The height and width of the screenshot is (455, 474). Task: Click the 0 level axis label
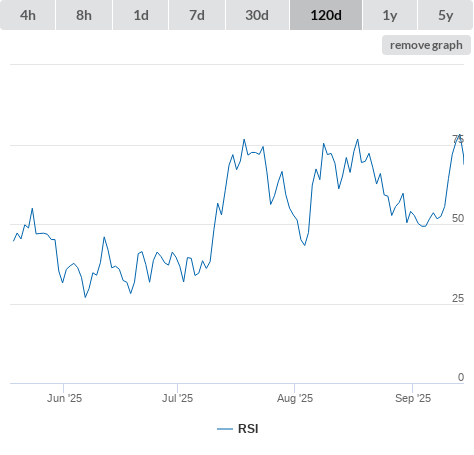click(461, 377)
